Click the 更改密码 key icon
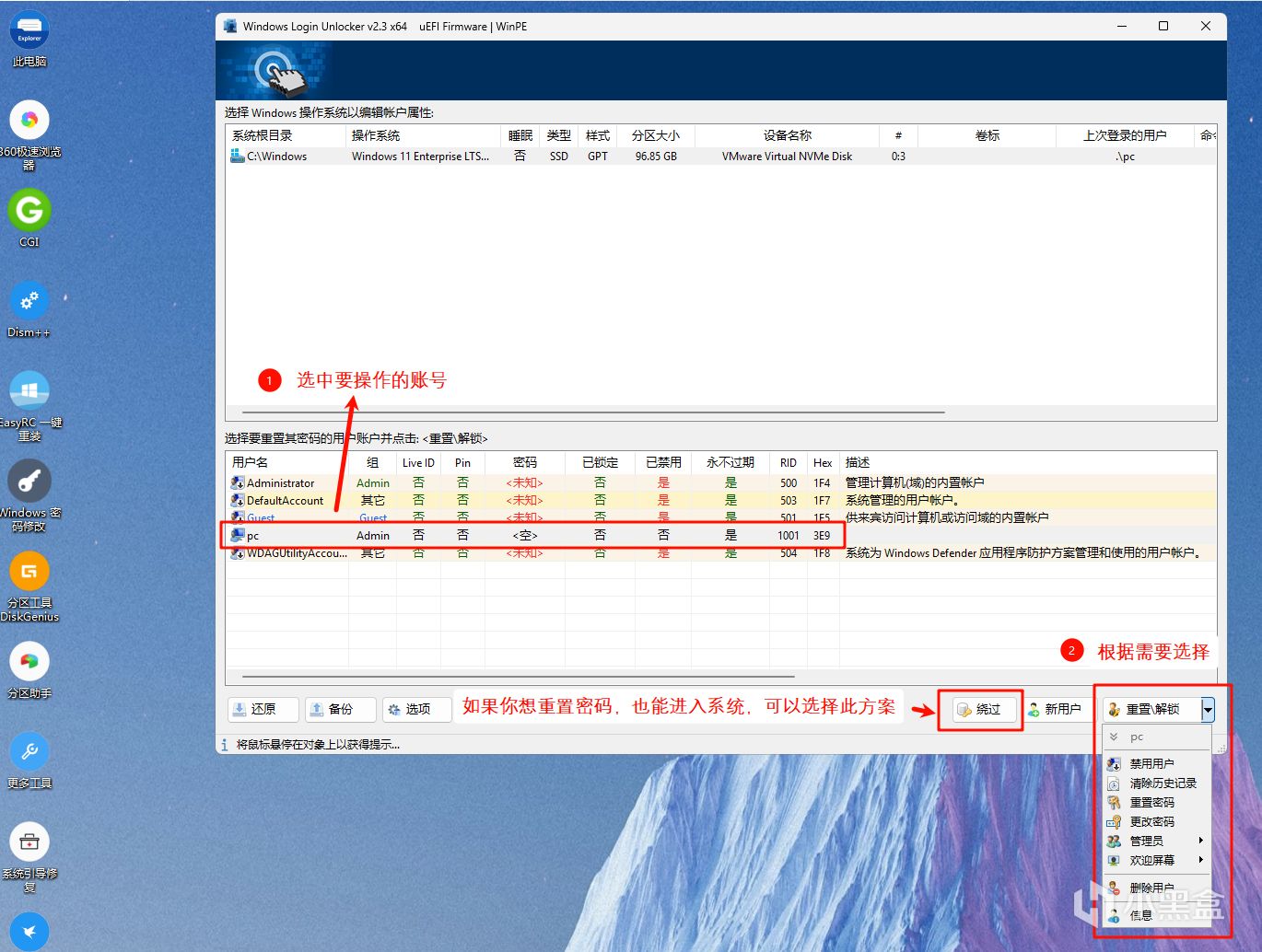 [x=1114, y=821]
